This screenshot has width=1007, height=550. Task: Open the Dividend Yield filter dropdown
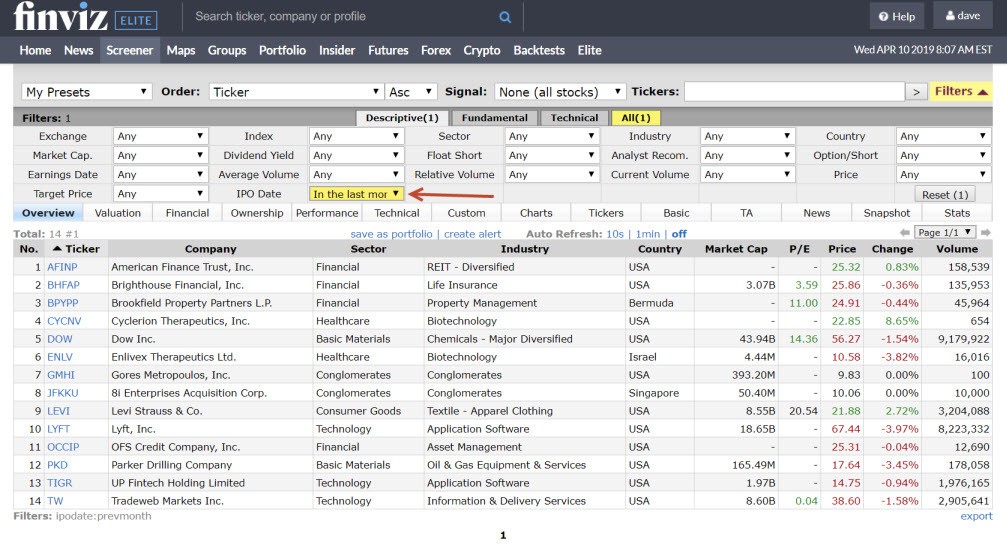point(356,155)
